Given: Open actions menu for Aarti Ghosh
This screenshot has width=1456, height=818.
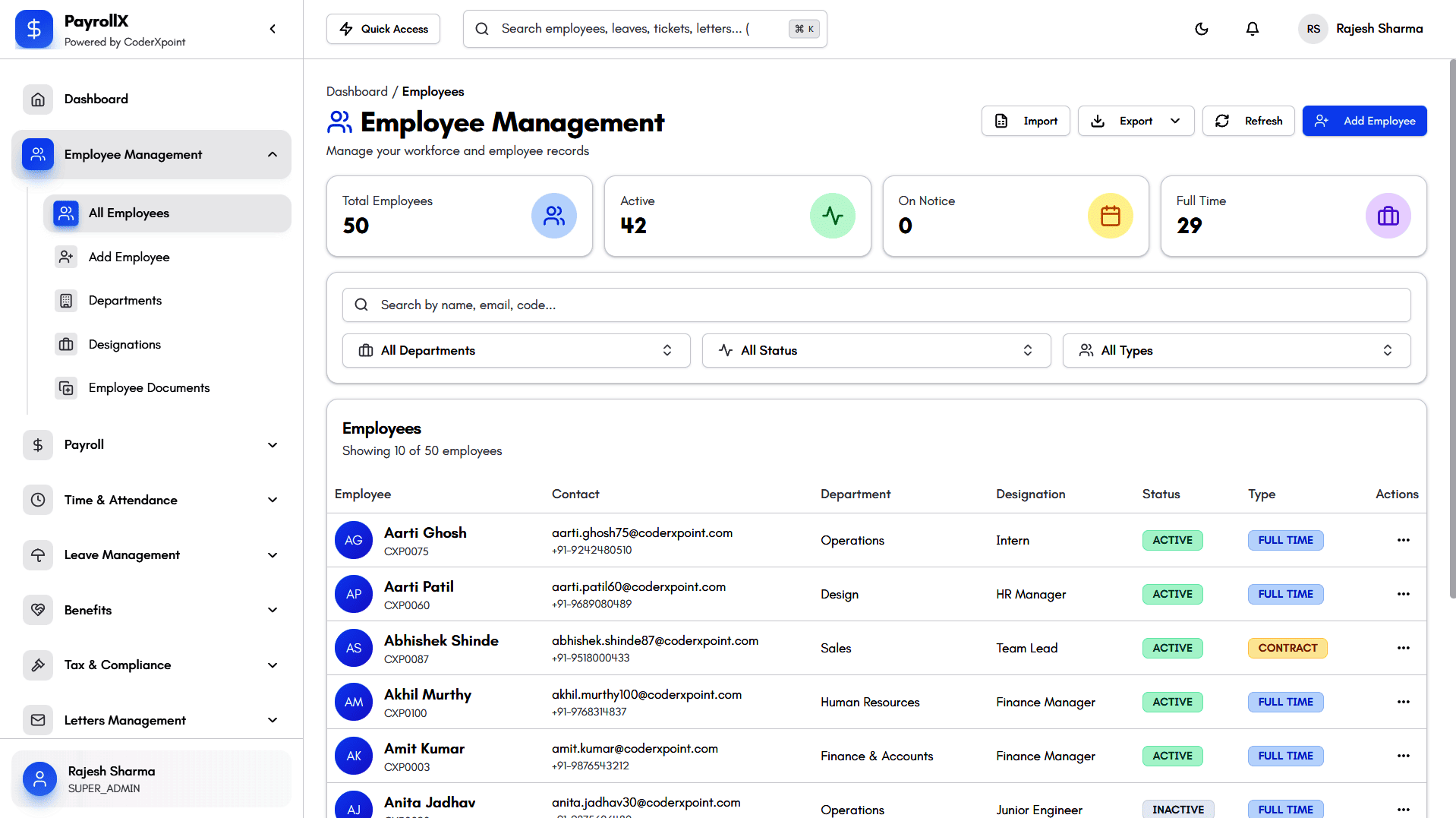Looking at the screenshot, I should click(x=1402, y=540).
